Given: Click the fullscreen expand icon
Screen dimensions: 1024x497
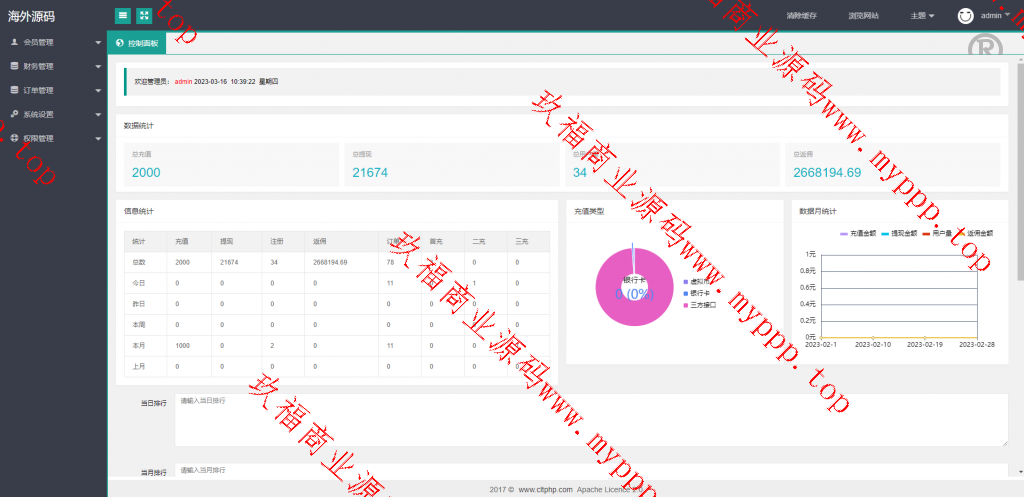Looking at the screenshot, I should pos(144,15).
